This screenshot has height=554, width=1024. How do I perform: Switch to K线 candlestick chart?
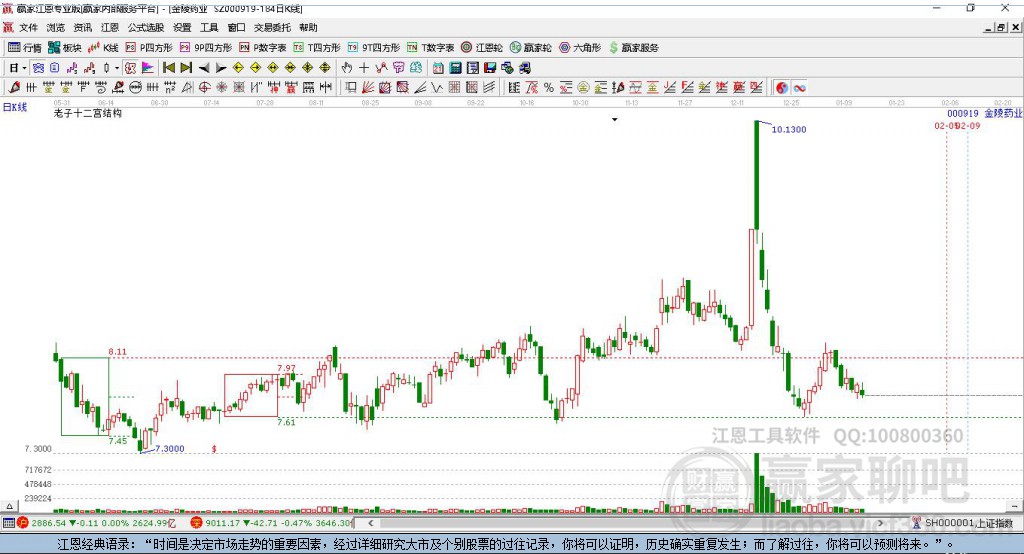[x=103, y=48]
